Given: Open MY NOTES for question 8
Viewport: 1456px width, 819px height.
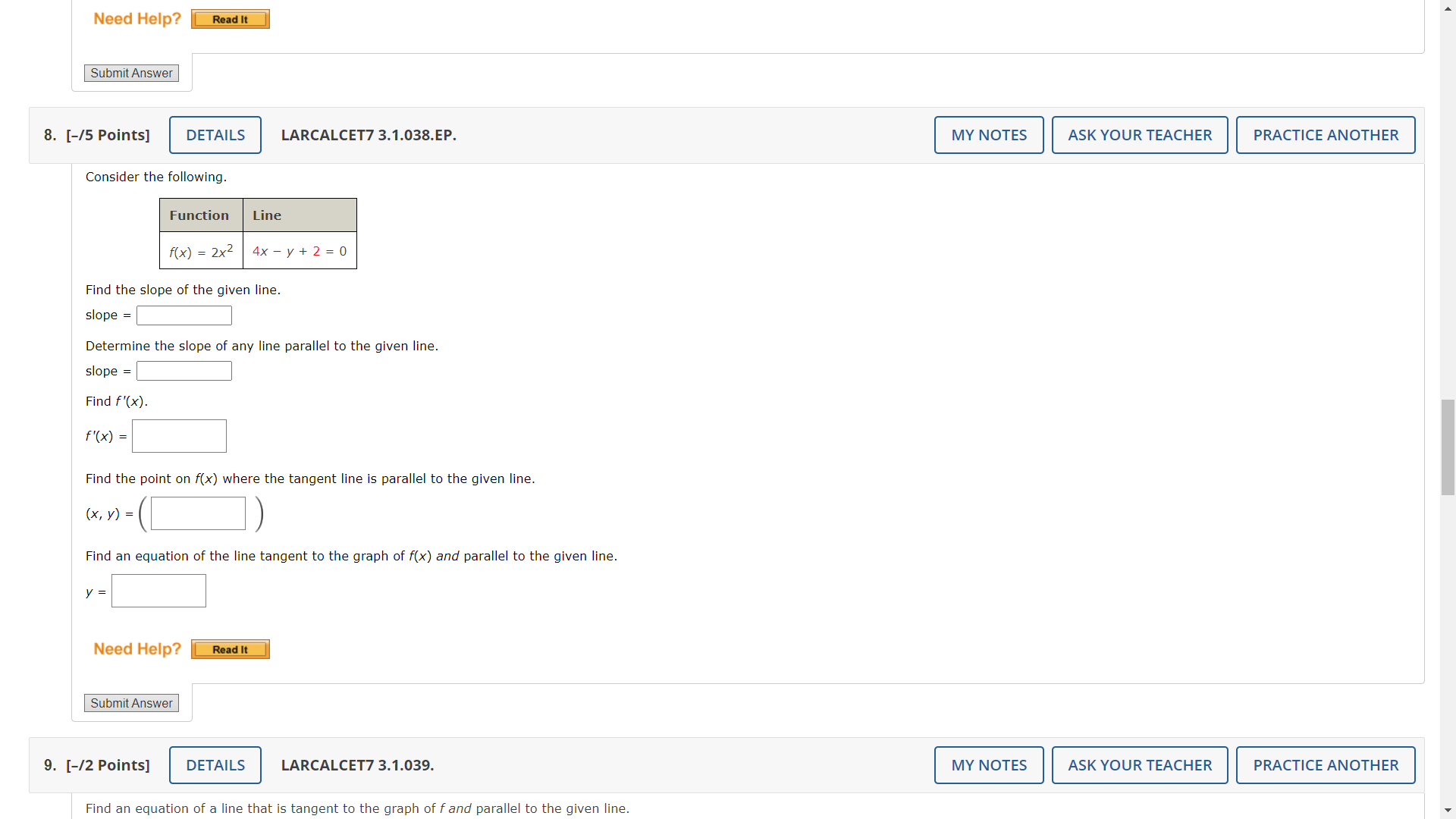Looking at the screenshot, I should (989, 135).
